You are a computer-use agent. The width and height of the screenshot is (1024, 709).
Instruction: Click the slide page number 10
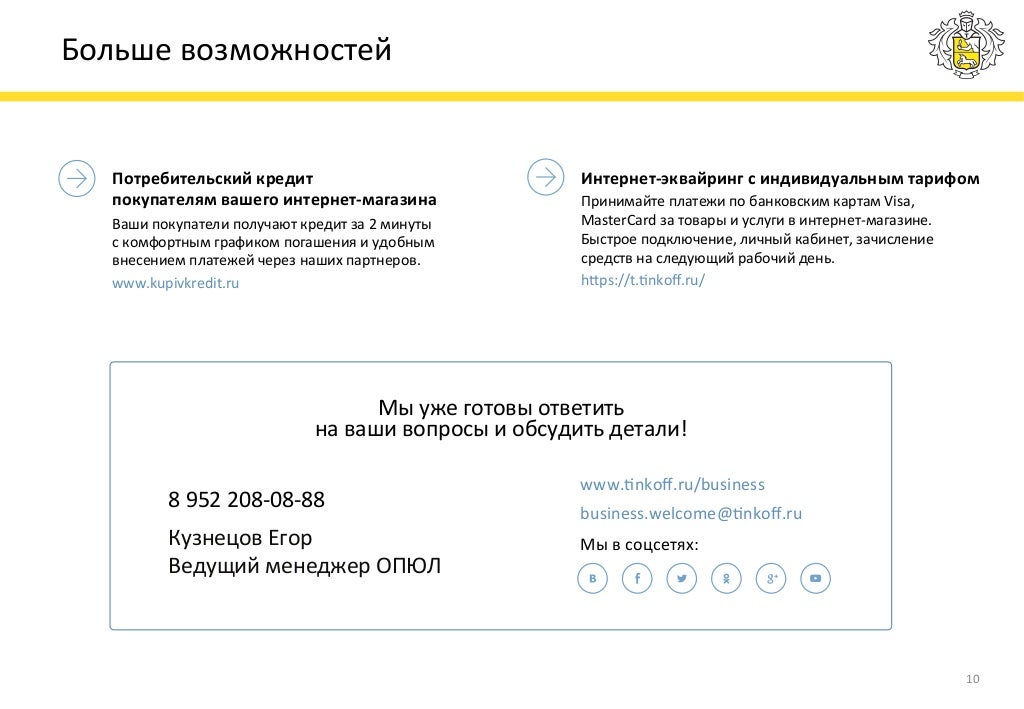[x=972, y=679]
